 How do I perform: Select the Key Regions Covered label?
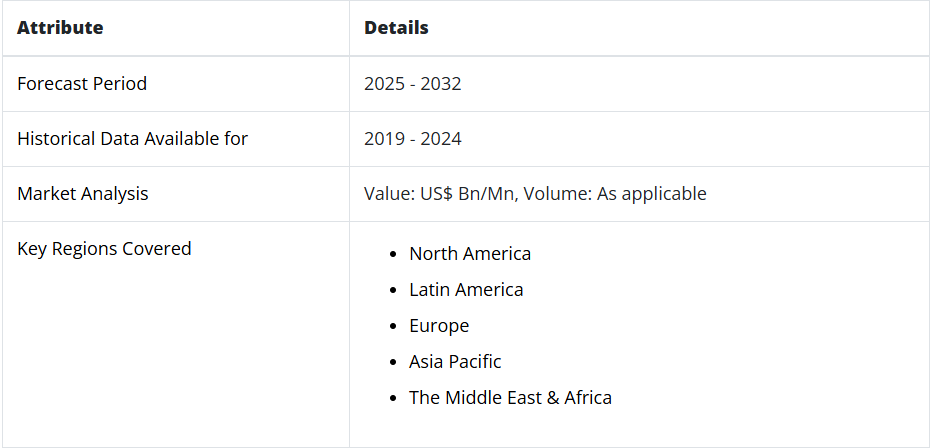pos(104,249)
